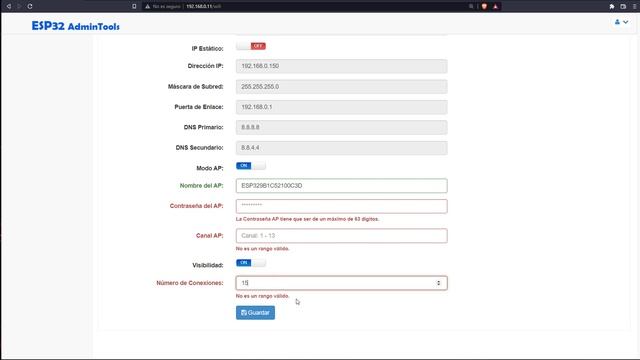Screen dimensions: 640x360
Task: Click the not-secure warning icon in the address bar
Action: coord(148,7)
